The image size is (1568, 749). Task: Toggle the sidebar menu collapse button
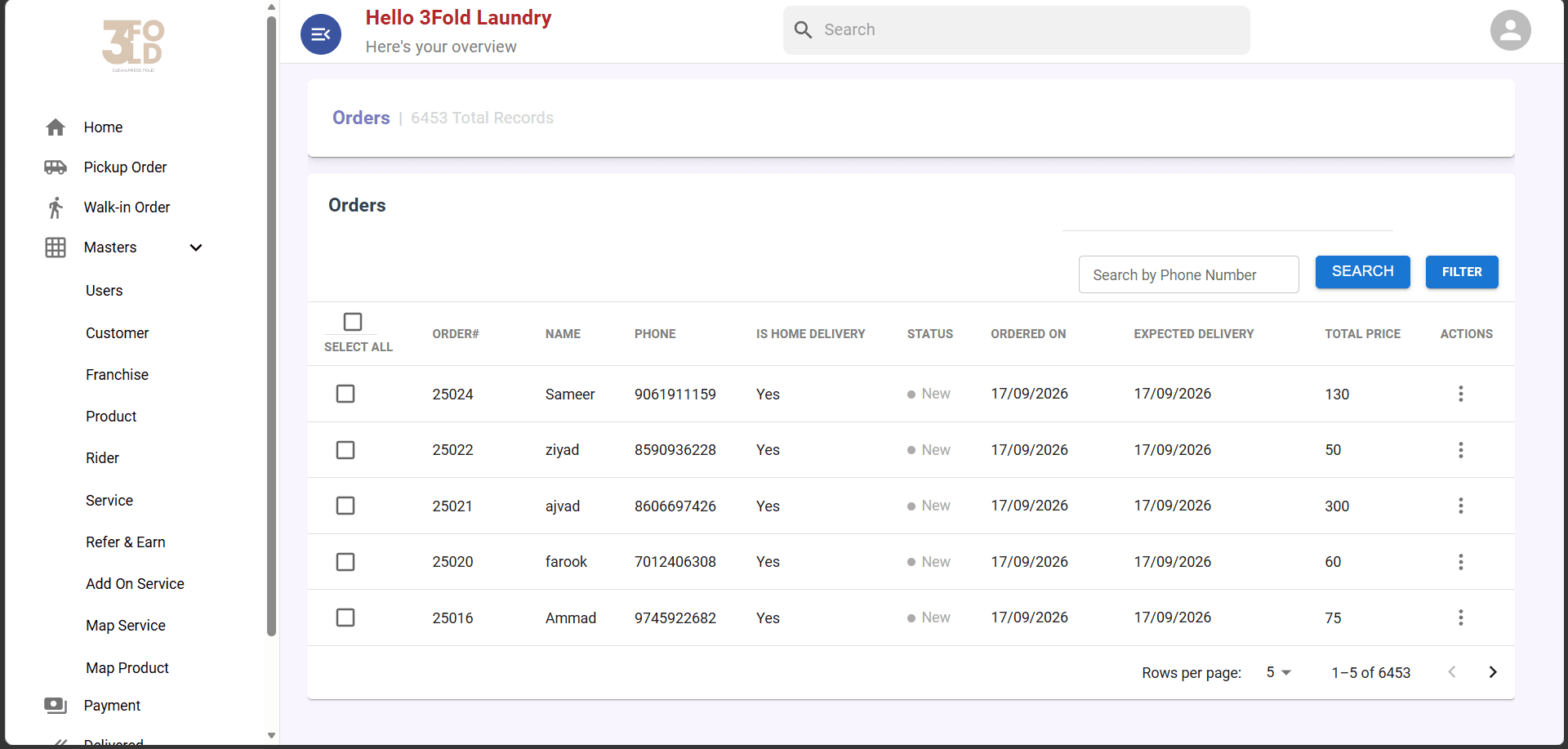point(321,34)
